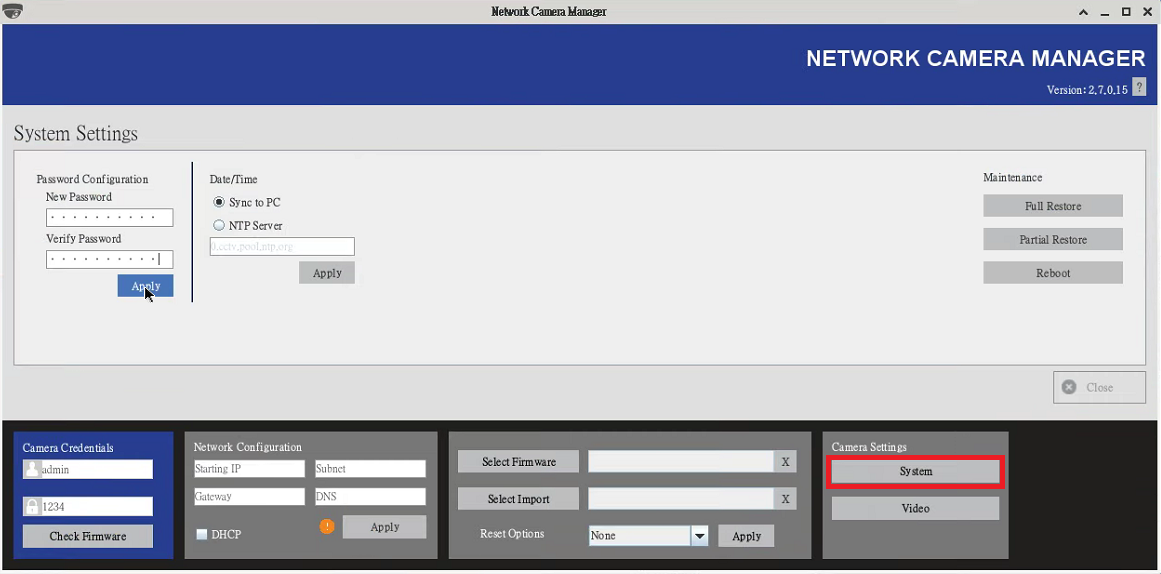
Task: Select the Sync to PC radio option
Action: click(219, 202)
